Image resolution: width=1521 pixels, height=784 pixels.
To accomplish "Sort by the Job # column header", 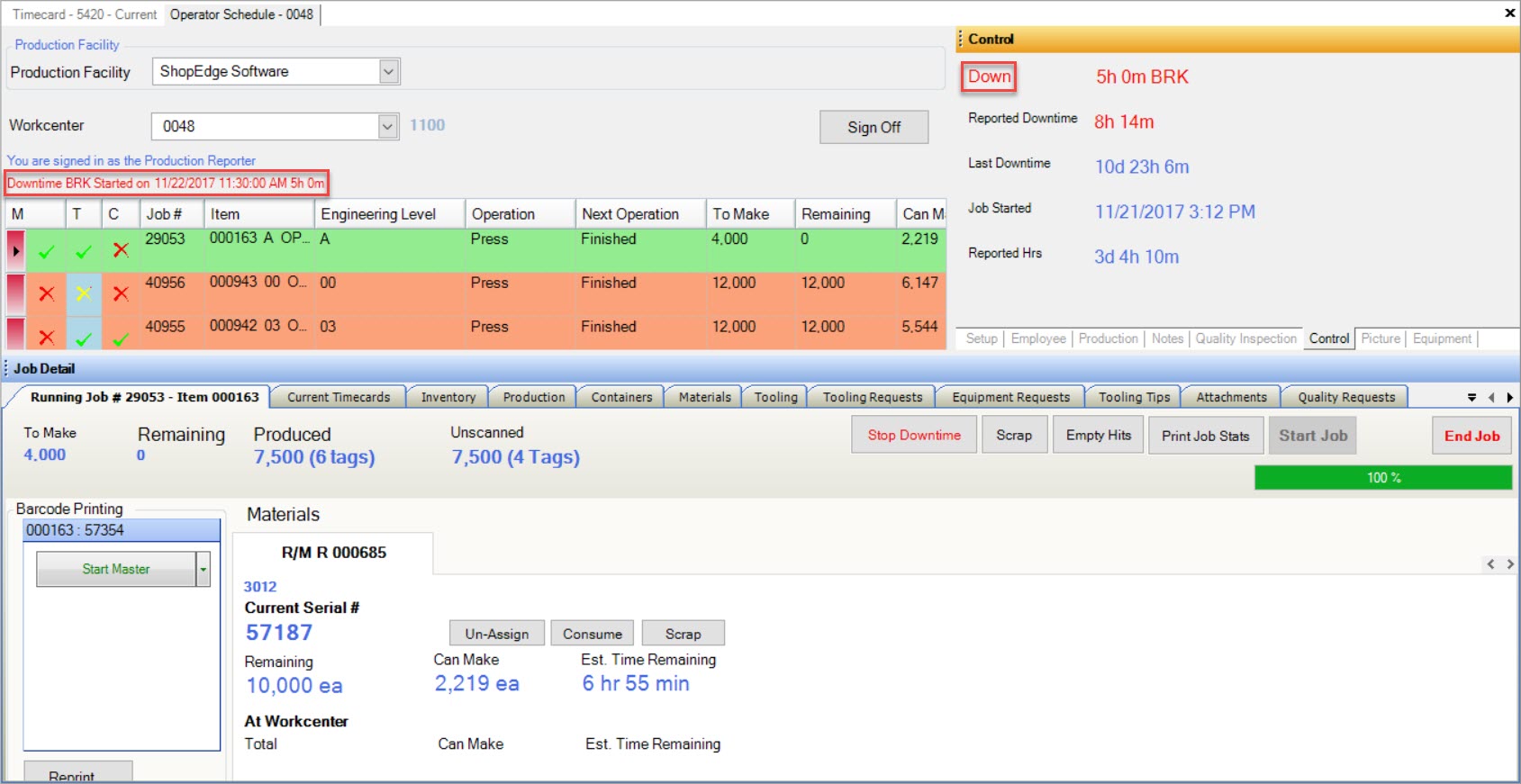I will pos(171,214).
